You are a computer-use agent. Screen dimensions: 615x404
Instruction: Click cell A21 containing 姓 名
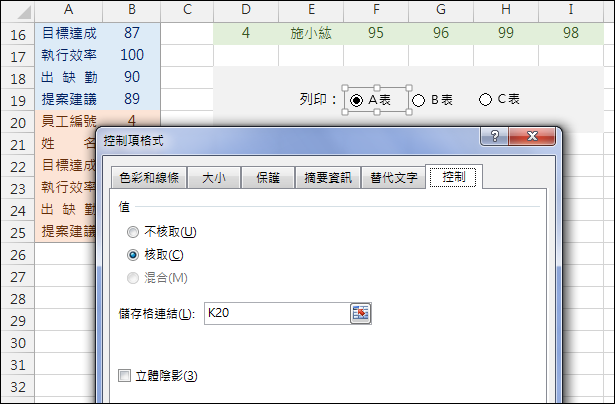66,143
